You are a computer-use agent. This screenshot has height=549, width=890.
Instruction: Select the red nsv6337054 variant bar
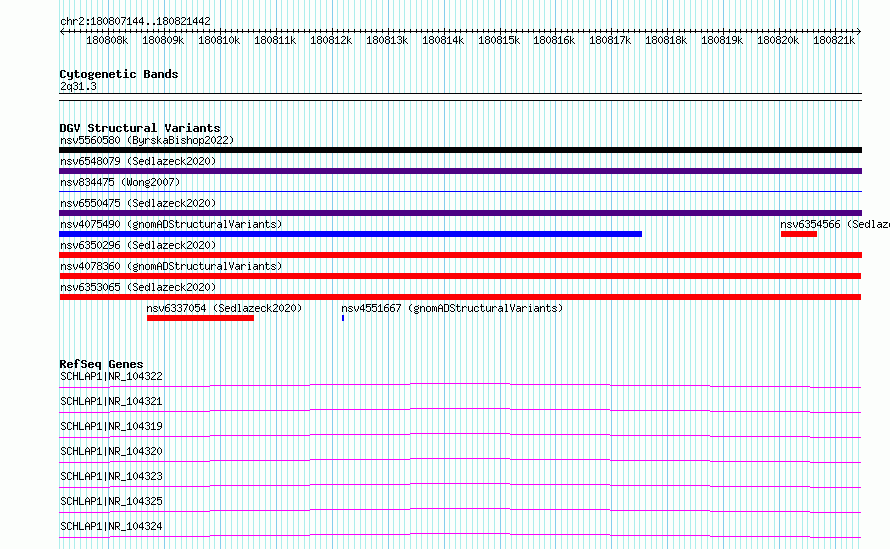[200, 318]
